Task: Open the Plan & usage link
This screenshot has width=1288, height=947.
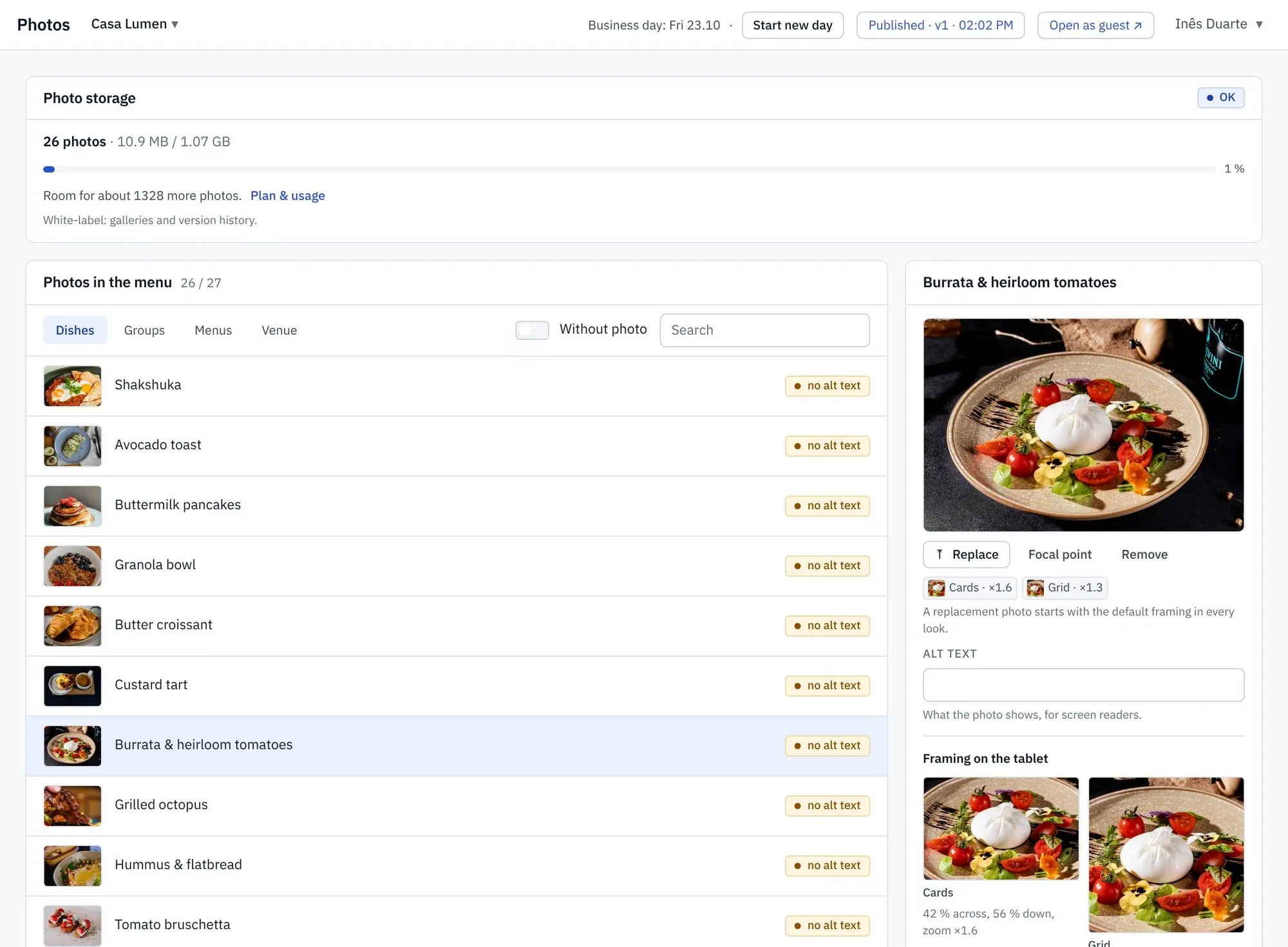Action: [287, 196]
